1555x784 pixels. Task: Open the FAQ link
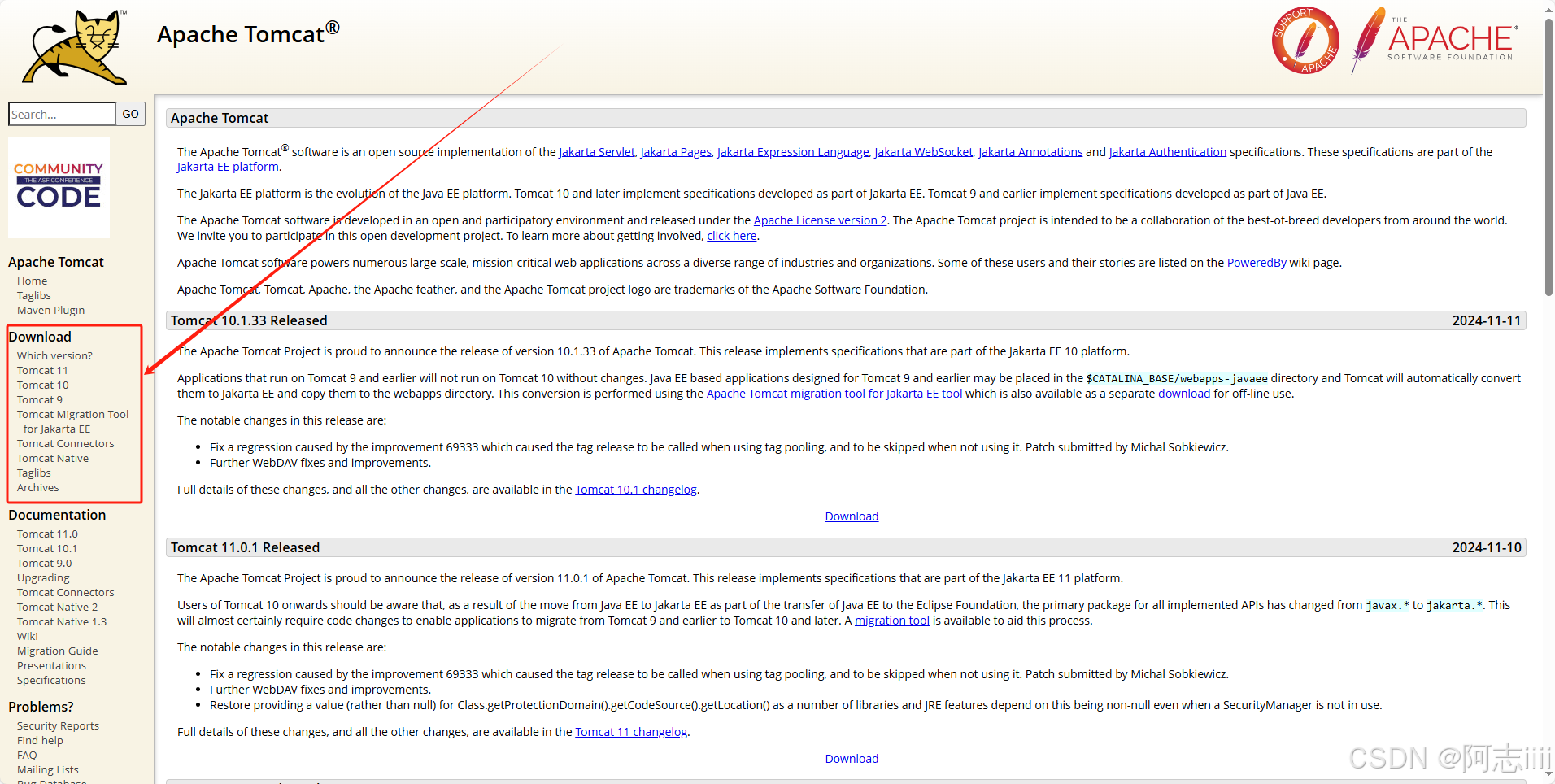pos(27,755)
